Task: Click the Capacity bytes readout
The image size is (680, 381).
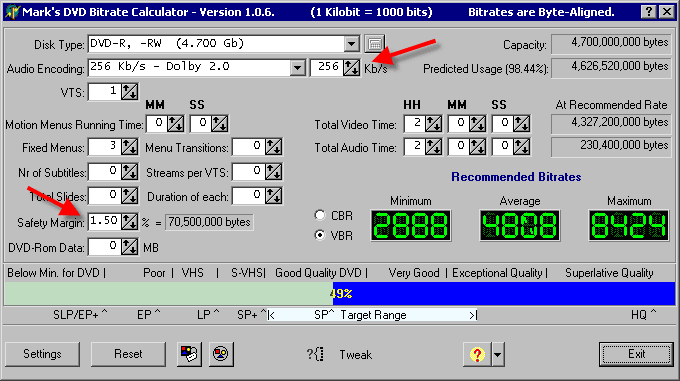Action: pos(611,43)
